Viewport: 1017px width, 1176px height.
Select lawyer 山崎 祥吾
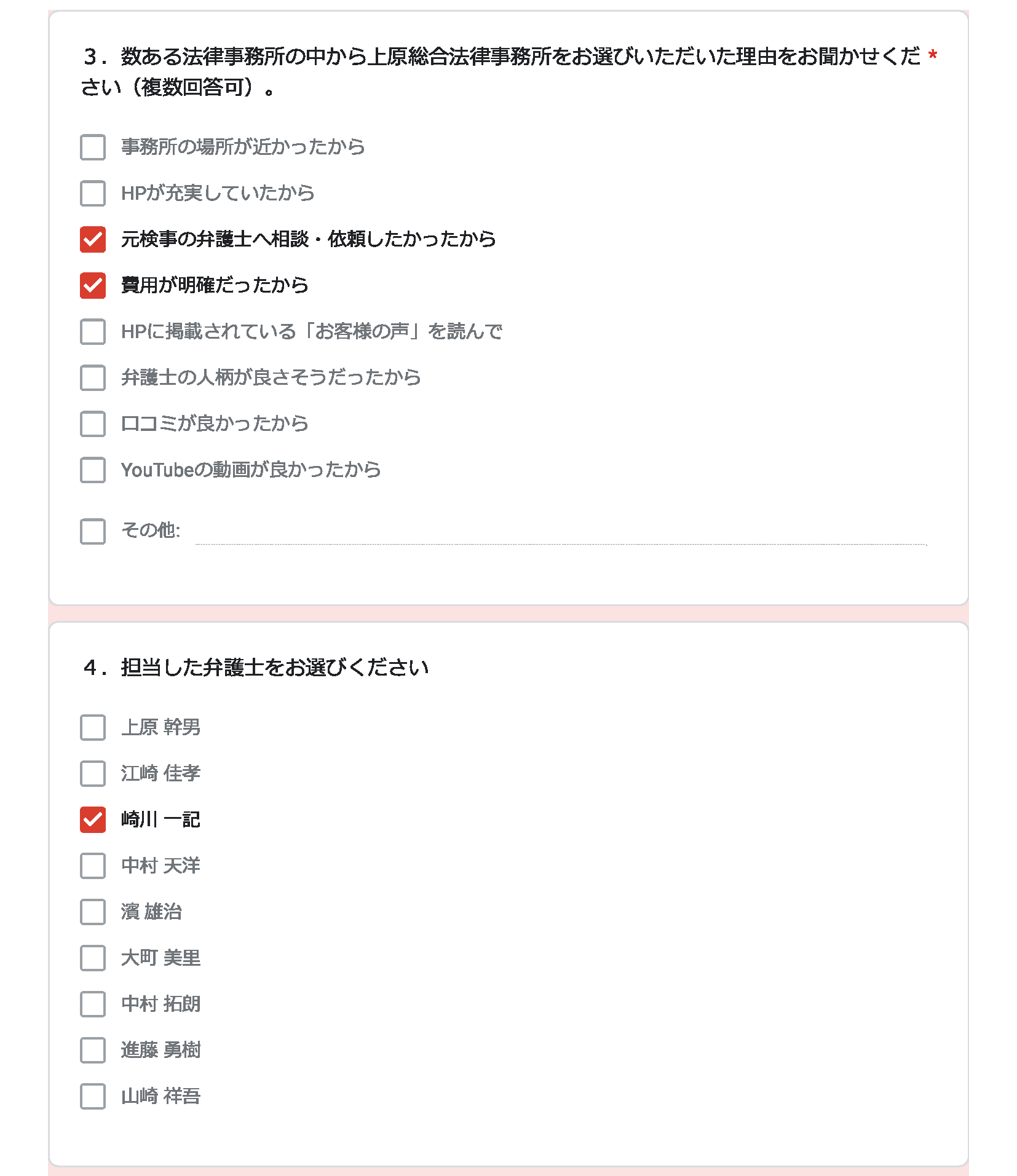point(93,1097)
